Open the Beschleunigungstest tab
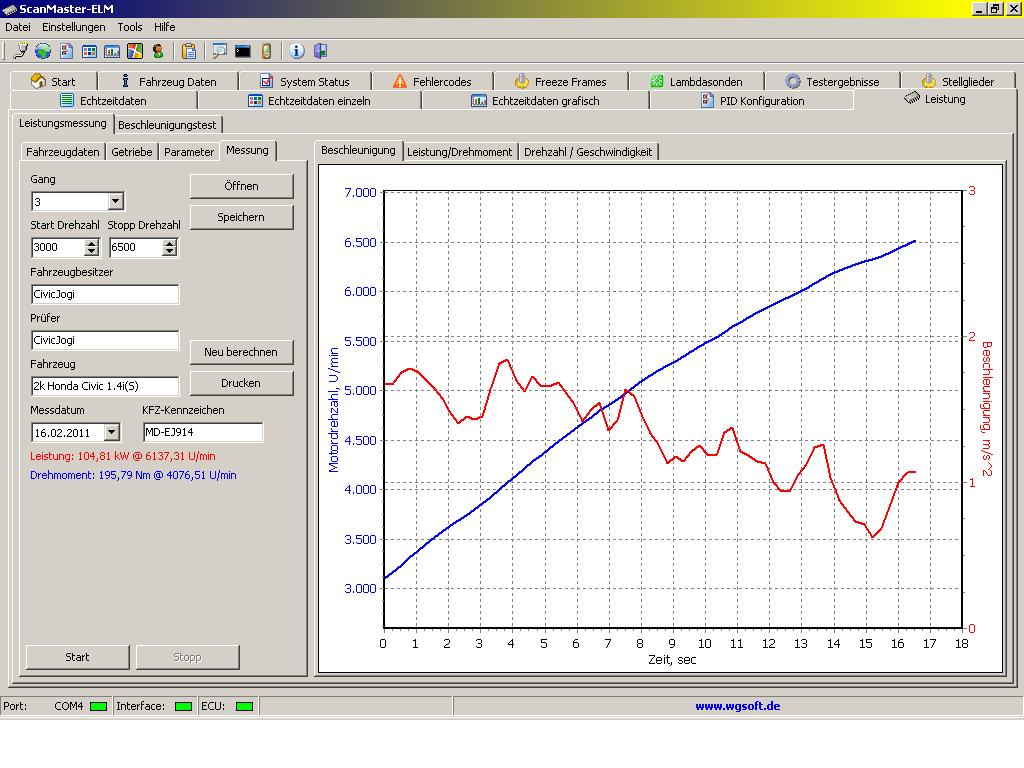1024x768 pixels. (x=167, y=125)
